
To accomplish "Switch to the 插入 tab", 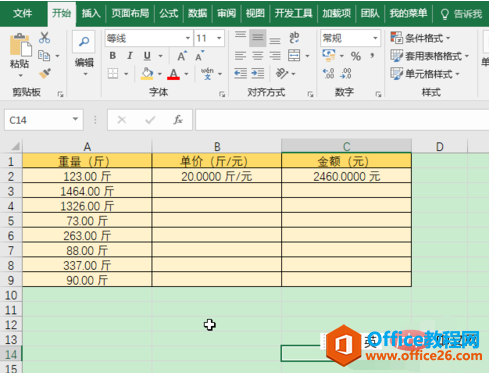I will 91,13.
